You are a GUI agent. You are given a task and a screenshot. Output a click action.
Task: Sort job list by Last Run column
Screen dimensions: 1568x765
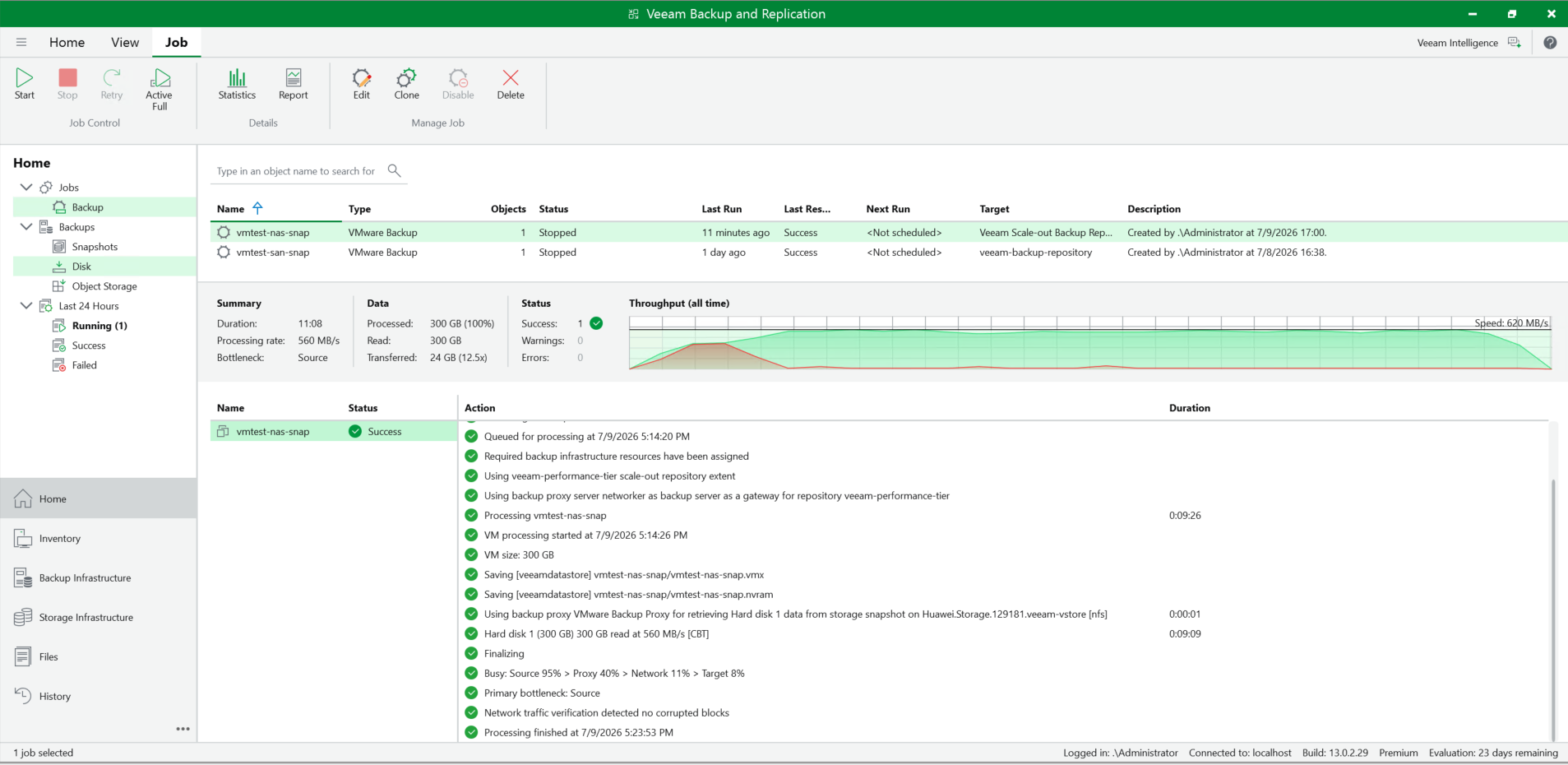click(x=721, y=209)
